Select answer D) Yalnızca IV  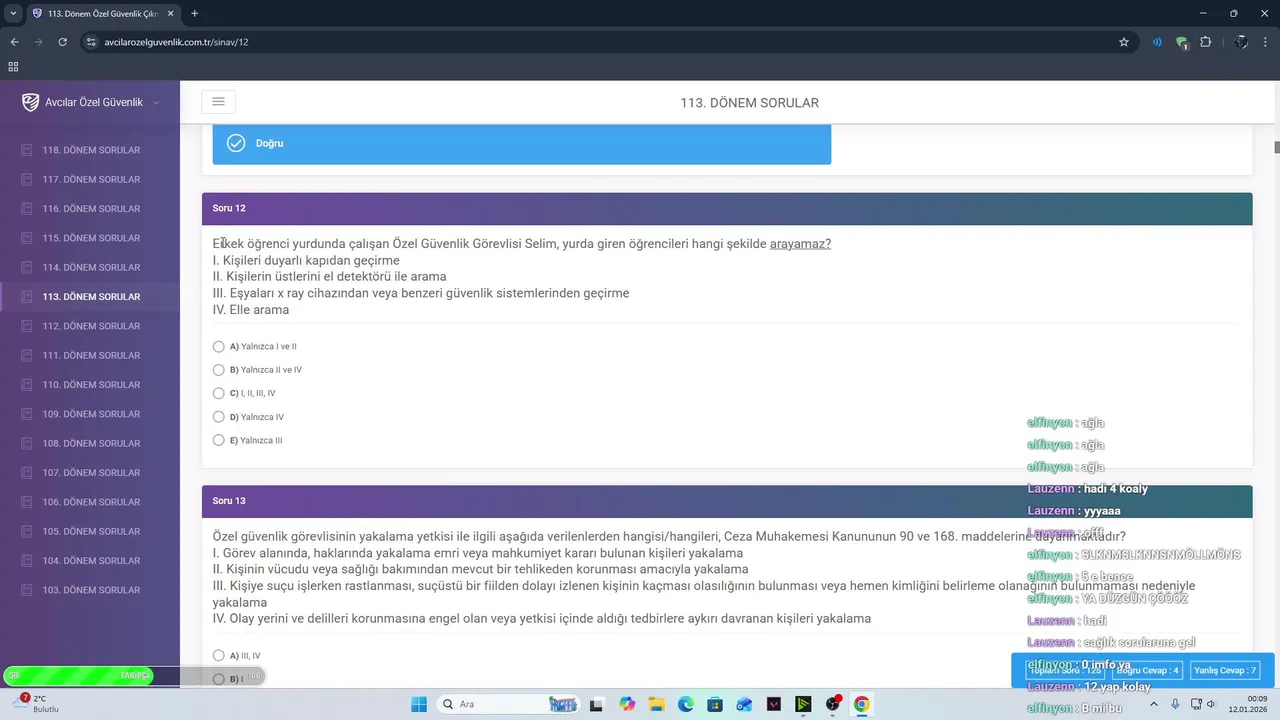coord(219,417)
